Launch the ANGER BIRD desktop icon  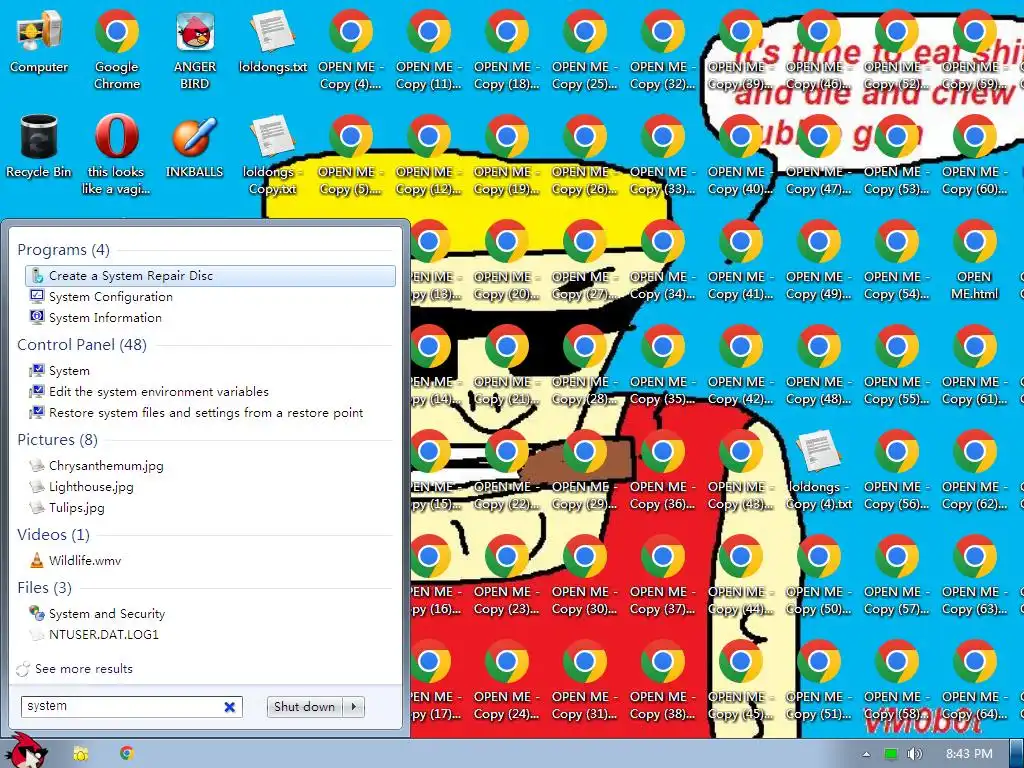click(x=195, y=49)
